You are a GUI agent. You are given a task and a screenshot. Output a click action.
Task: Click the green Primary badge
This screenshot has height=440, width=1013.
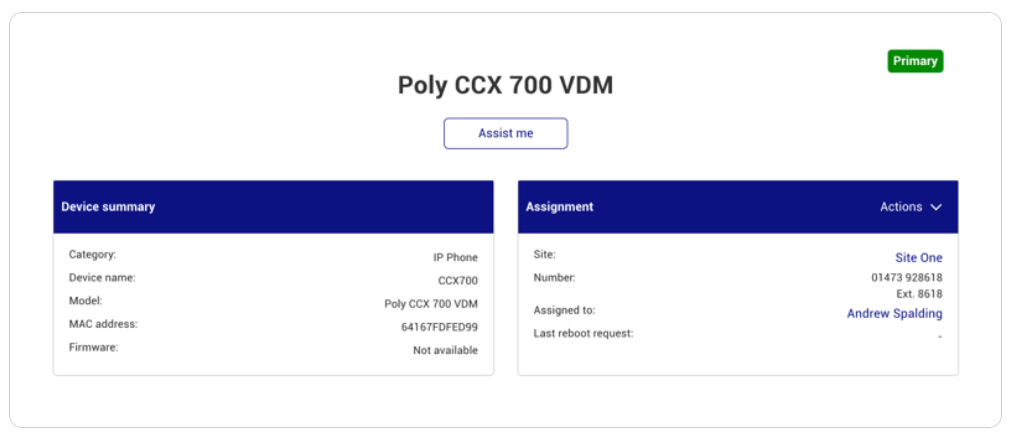point(915,61)
